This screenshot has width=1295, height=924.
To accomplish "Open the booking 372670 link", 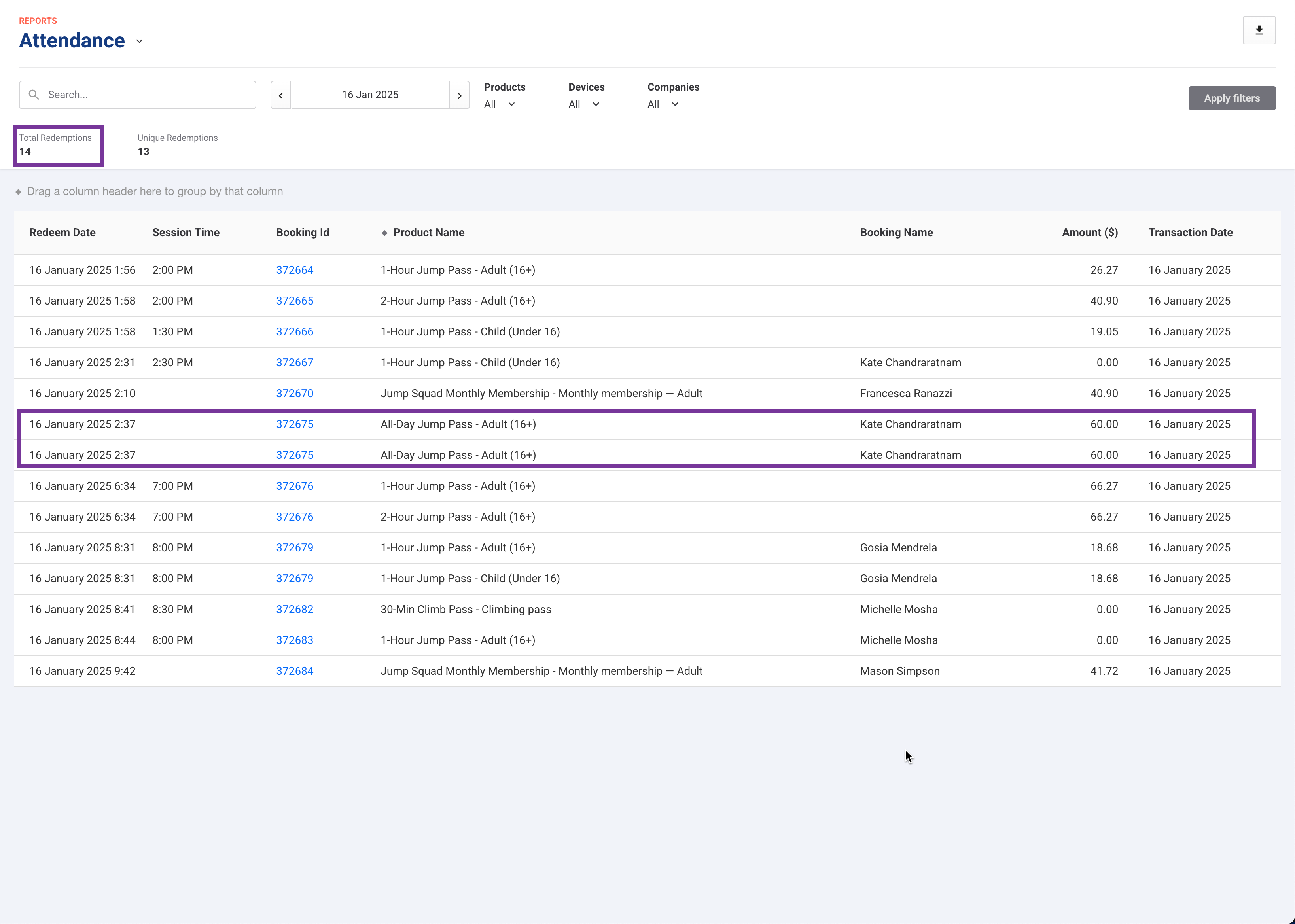I will coord(295,393).
